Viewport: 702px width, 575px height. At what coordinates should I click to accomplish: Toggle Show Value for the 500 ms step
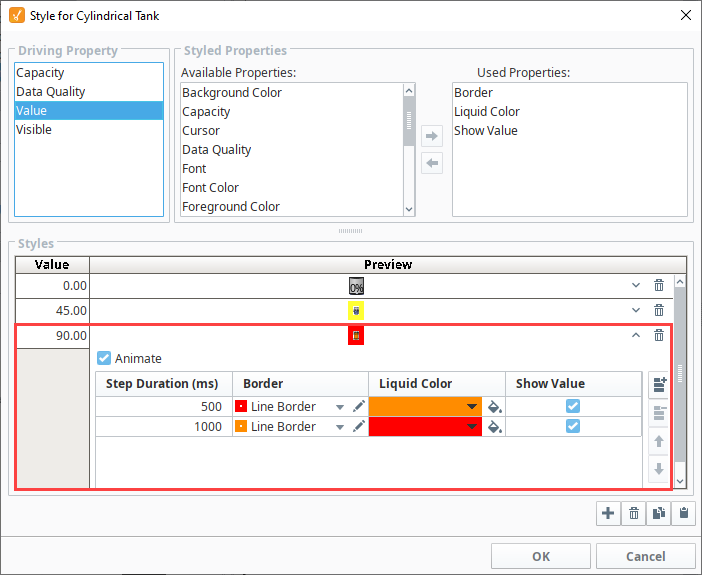573,406
